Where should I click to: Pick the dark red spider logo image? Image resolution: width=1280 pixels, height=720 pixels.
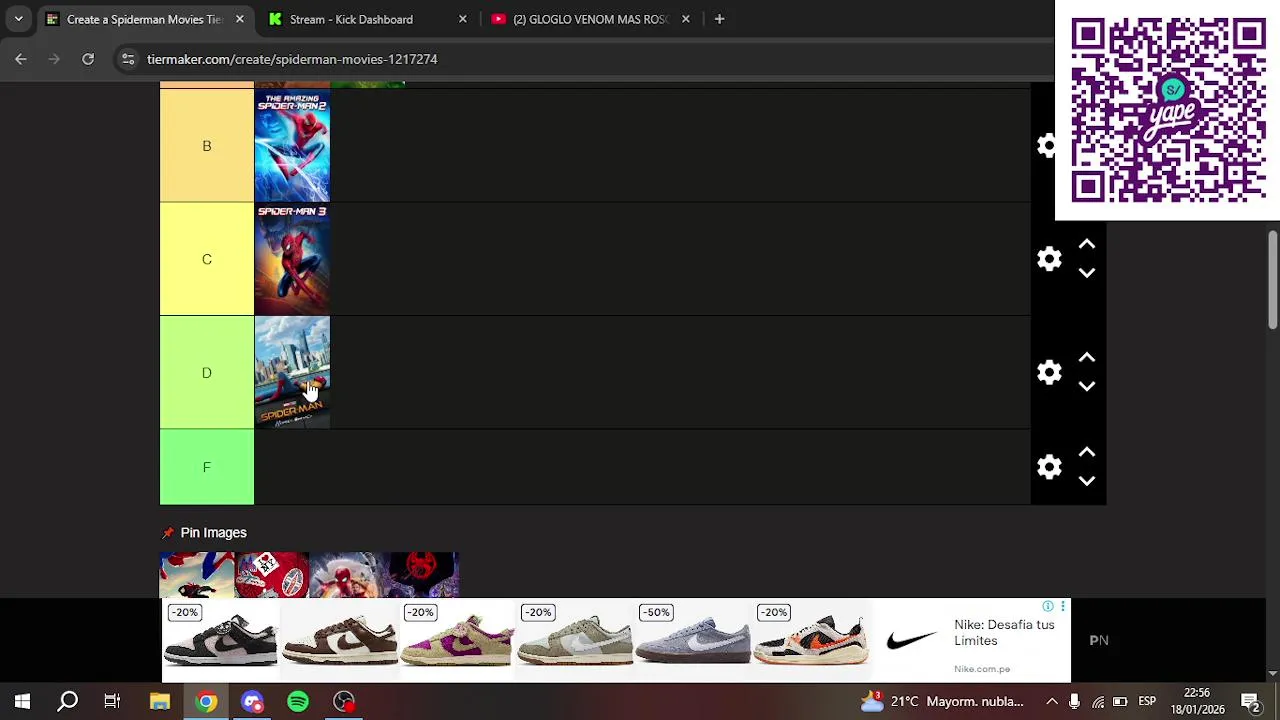[422, 575]
